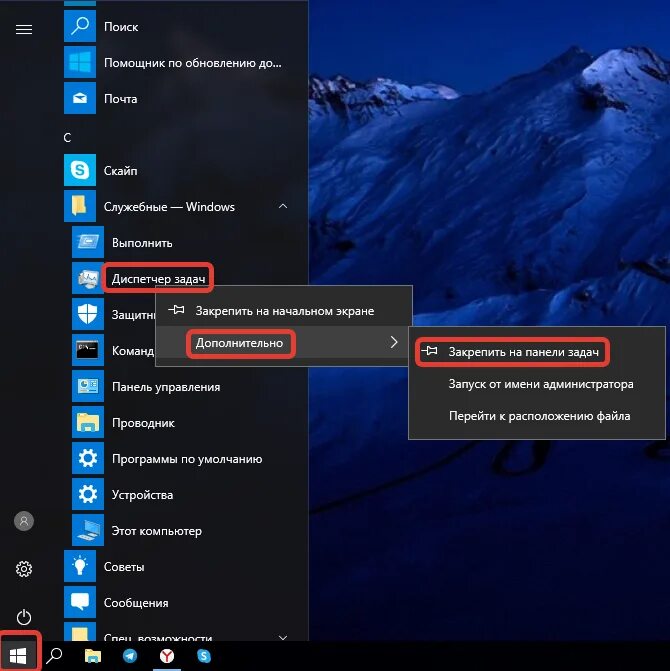Open the Устройства gear icon

[88, 494]
